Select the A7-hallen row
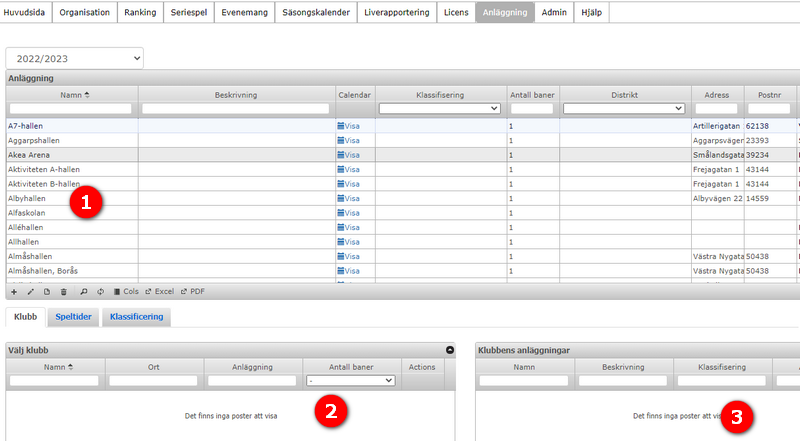This screenshot has width=800, height=441. pos(403,126)
